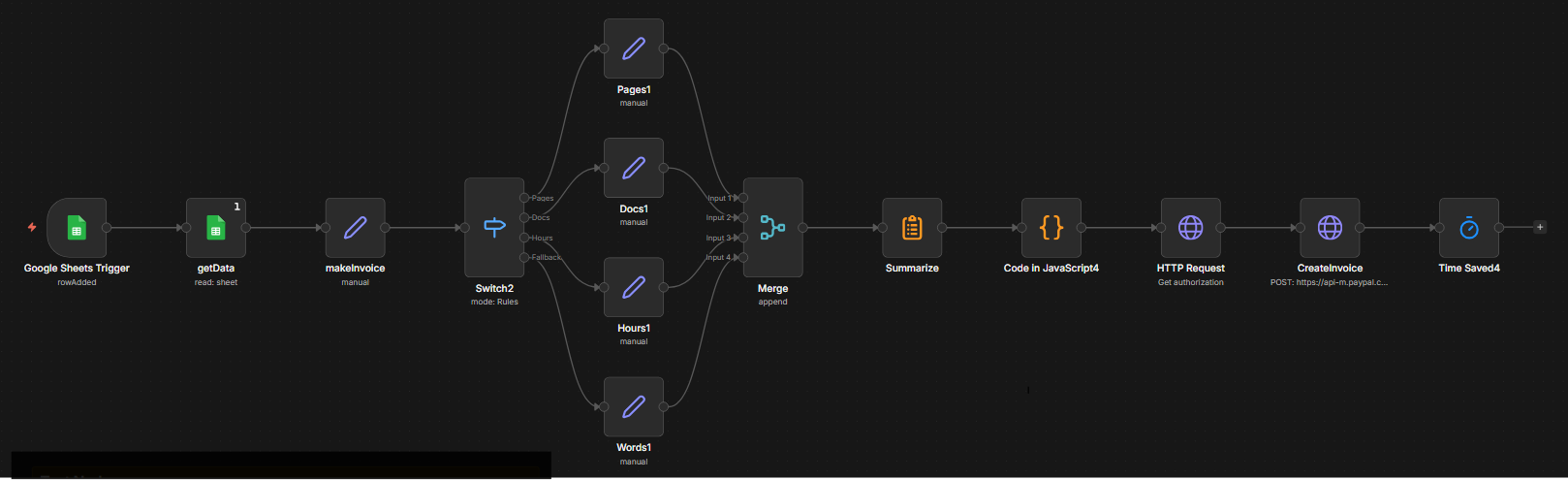
Task: Click the lightning trigger indicator icon
Action: pos(32,227)
